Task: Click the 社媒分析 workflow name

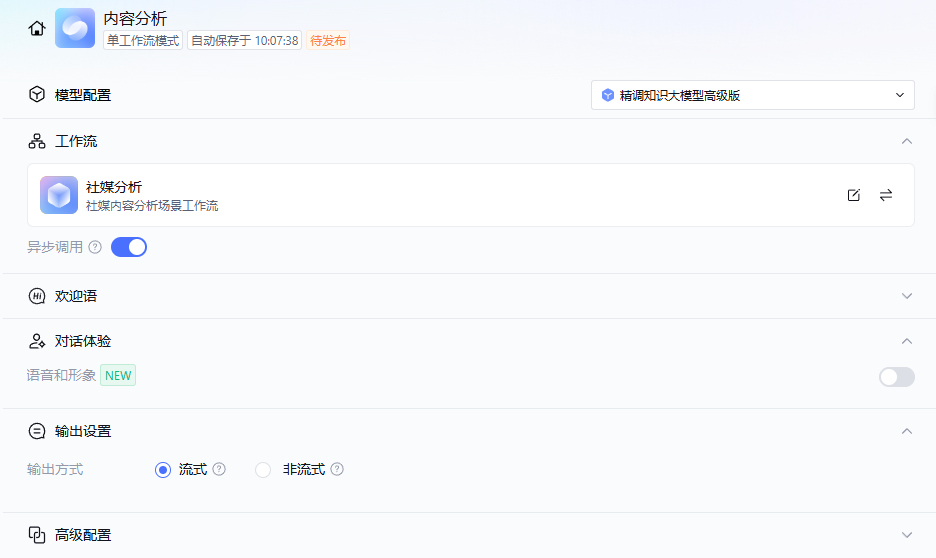Action: coord(114,187)
